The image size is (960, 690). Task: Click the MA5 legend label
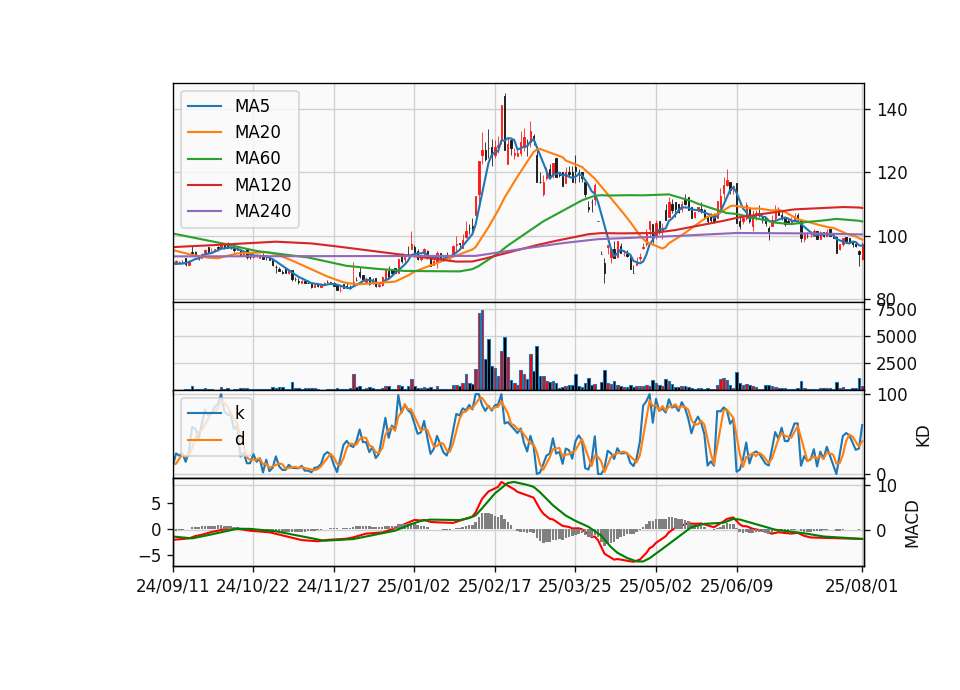pyautogui.click(x=252, y=106)
